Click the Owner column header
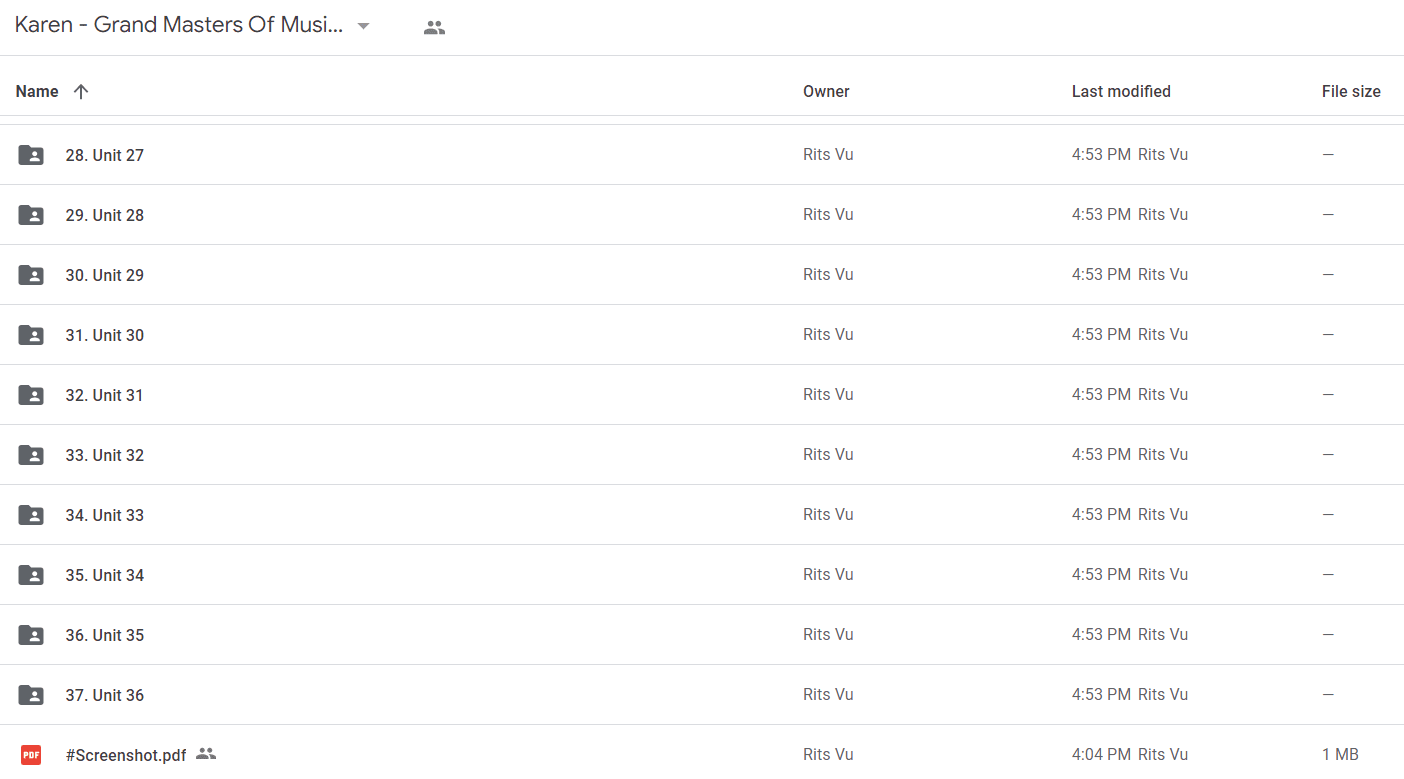 pyautogui.click(x=826, y=91)
